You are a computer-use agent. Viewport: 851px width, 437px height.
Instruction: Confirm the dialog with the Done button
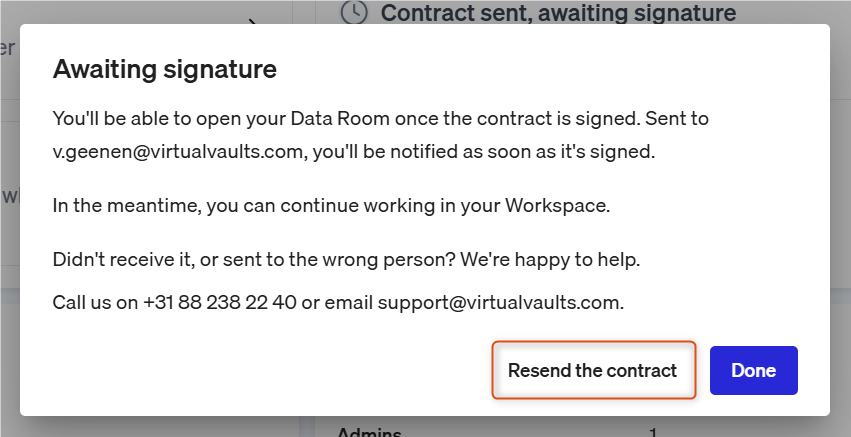click(753, 370)
